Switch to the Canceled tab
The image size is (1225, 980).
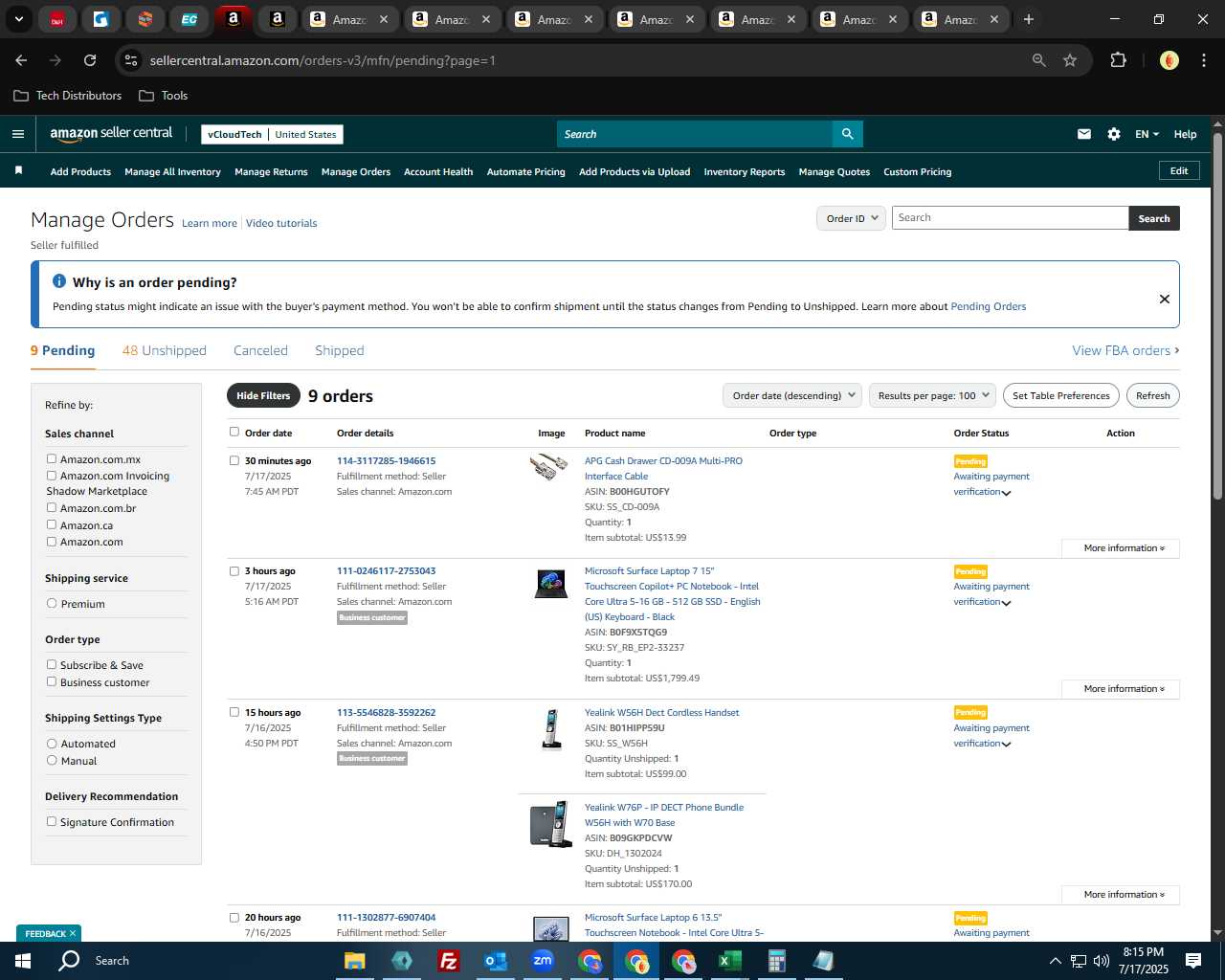coord(260,350)
